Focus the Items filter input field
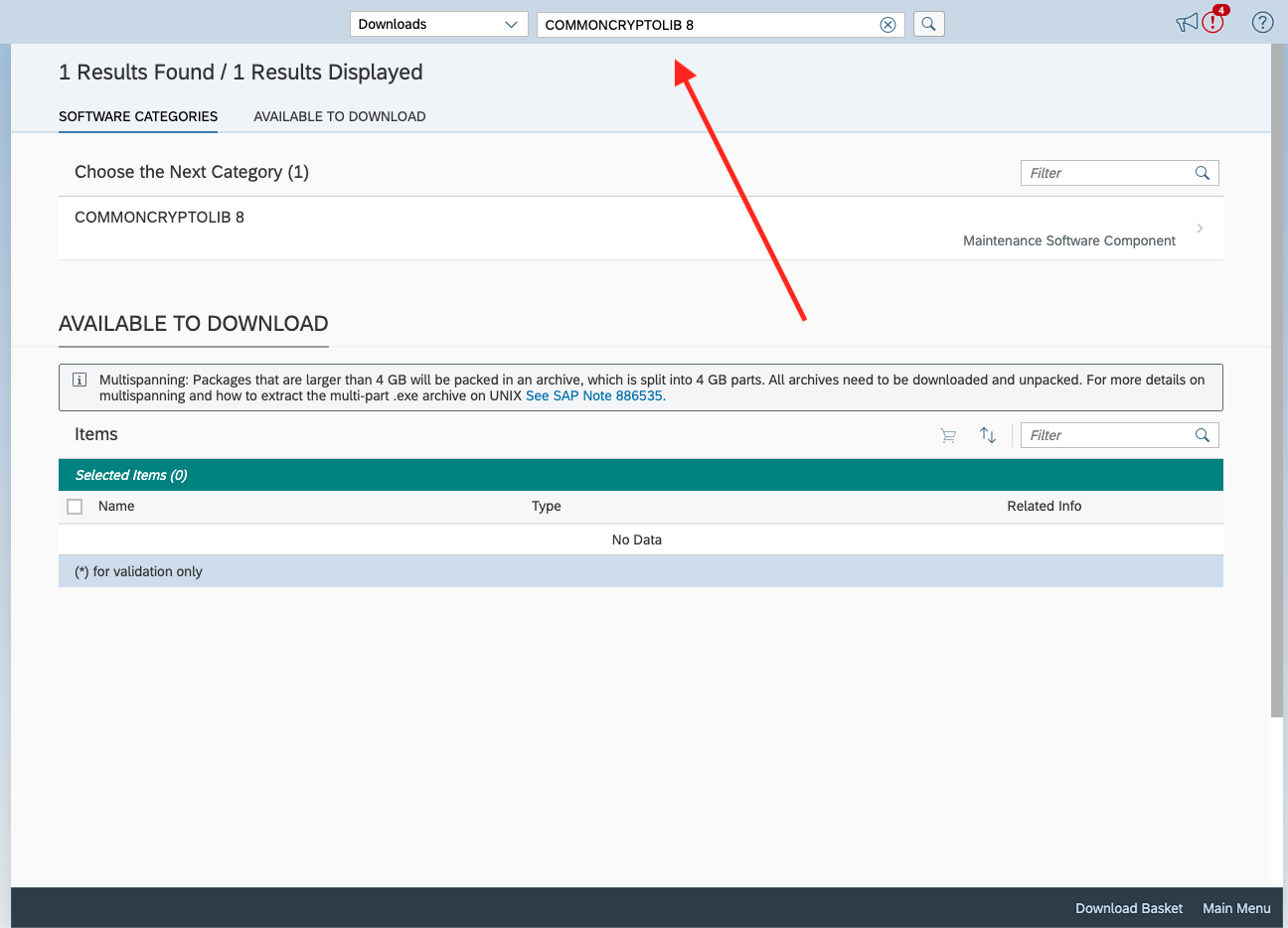The image size is (1288, 928). pyautogui.click(x=1105, y=435)
